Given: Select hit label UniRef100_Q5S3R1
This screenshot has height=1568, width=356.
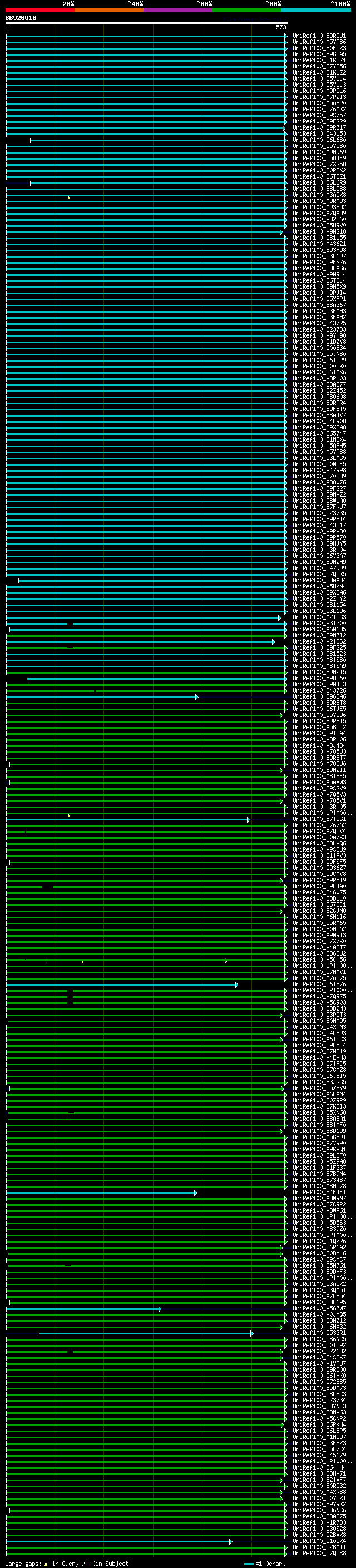Looking at the screenshot, I should coord(319,1333).
